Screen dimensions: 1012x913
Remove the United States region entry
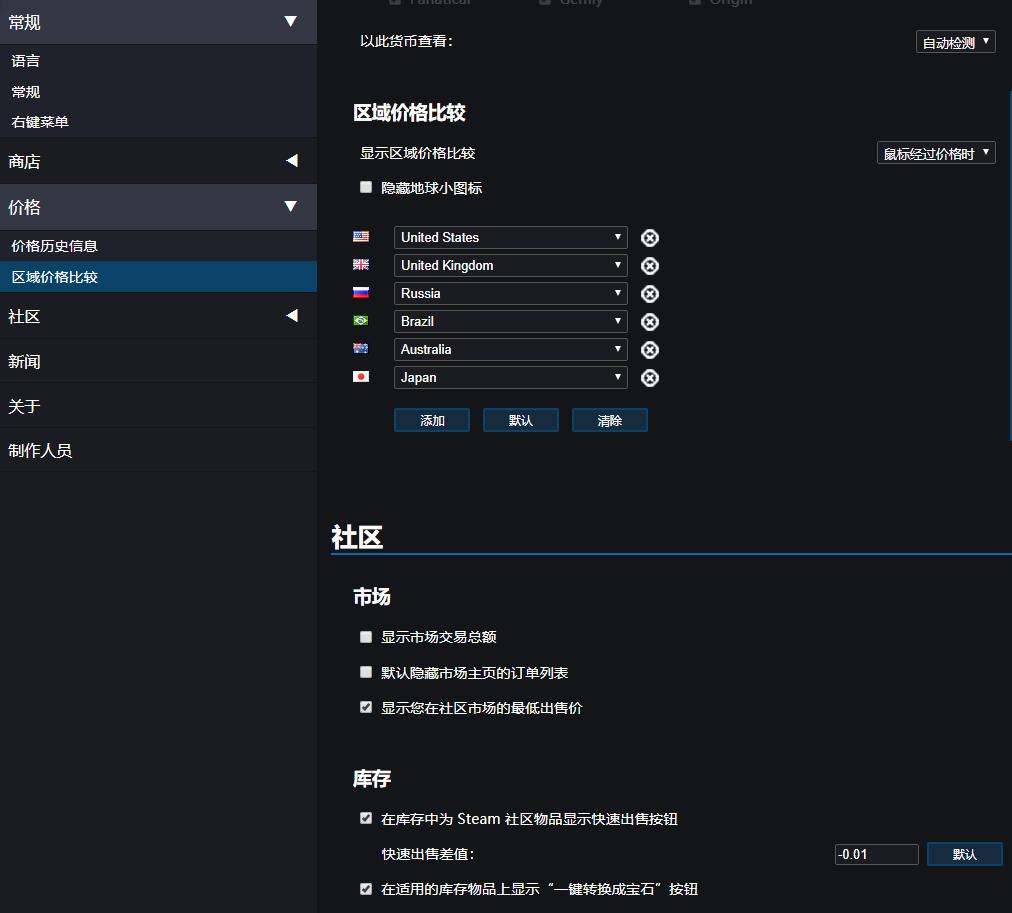[649, 237]
